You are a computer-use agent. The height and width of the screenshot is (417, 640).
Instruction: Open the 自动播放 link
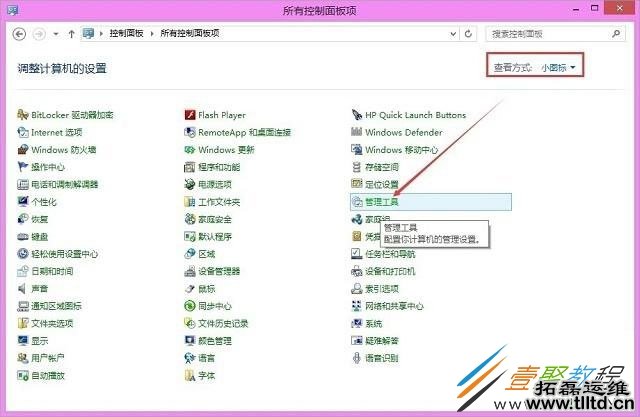tap(48, 375)
